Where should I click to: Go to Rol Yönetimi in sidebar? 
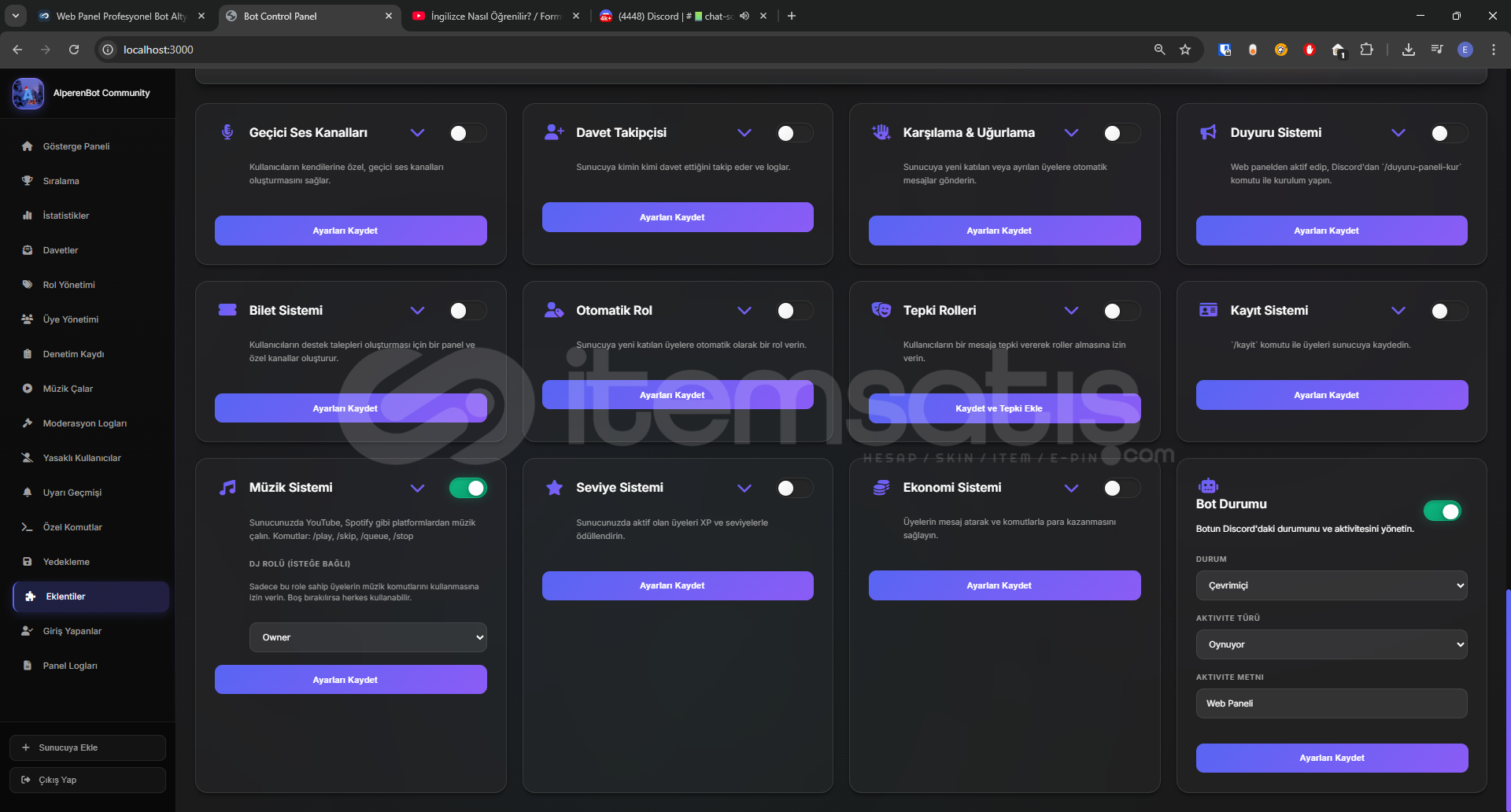[x=68, y=285]
